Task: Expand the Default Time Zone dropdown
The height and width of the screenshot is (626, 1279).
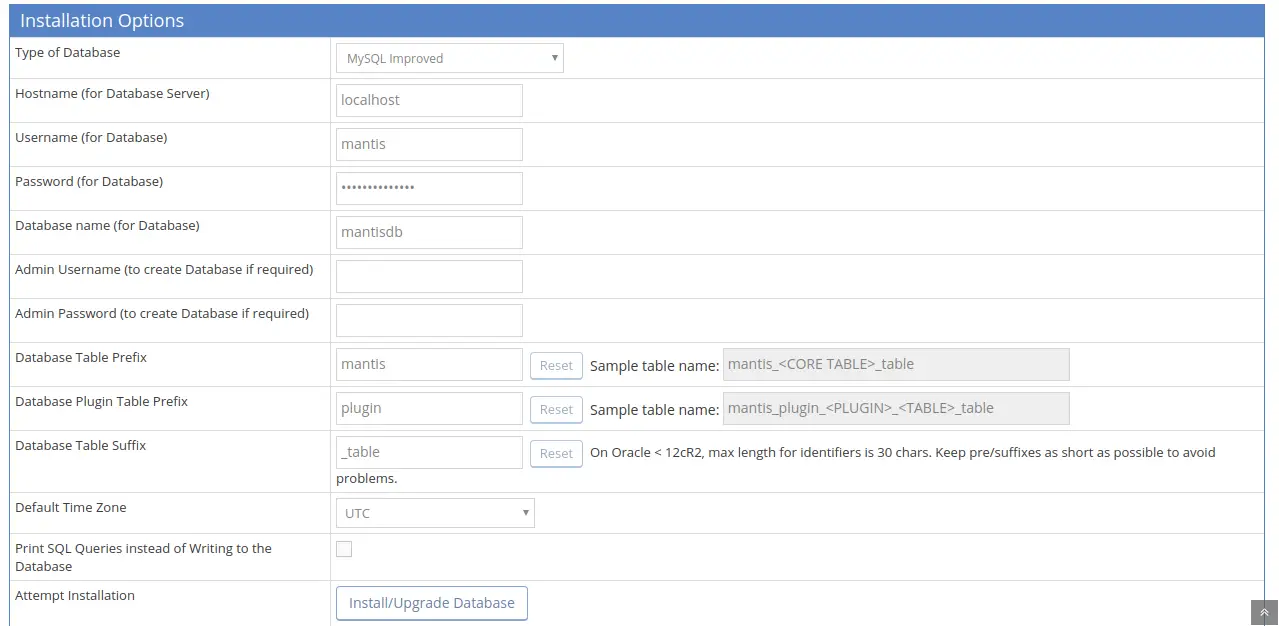Action: [435, 513]
